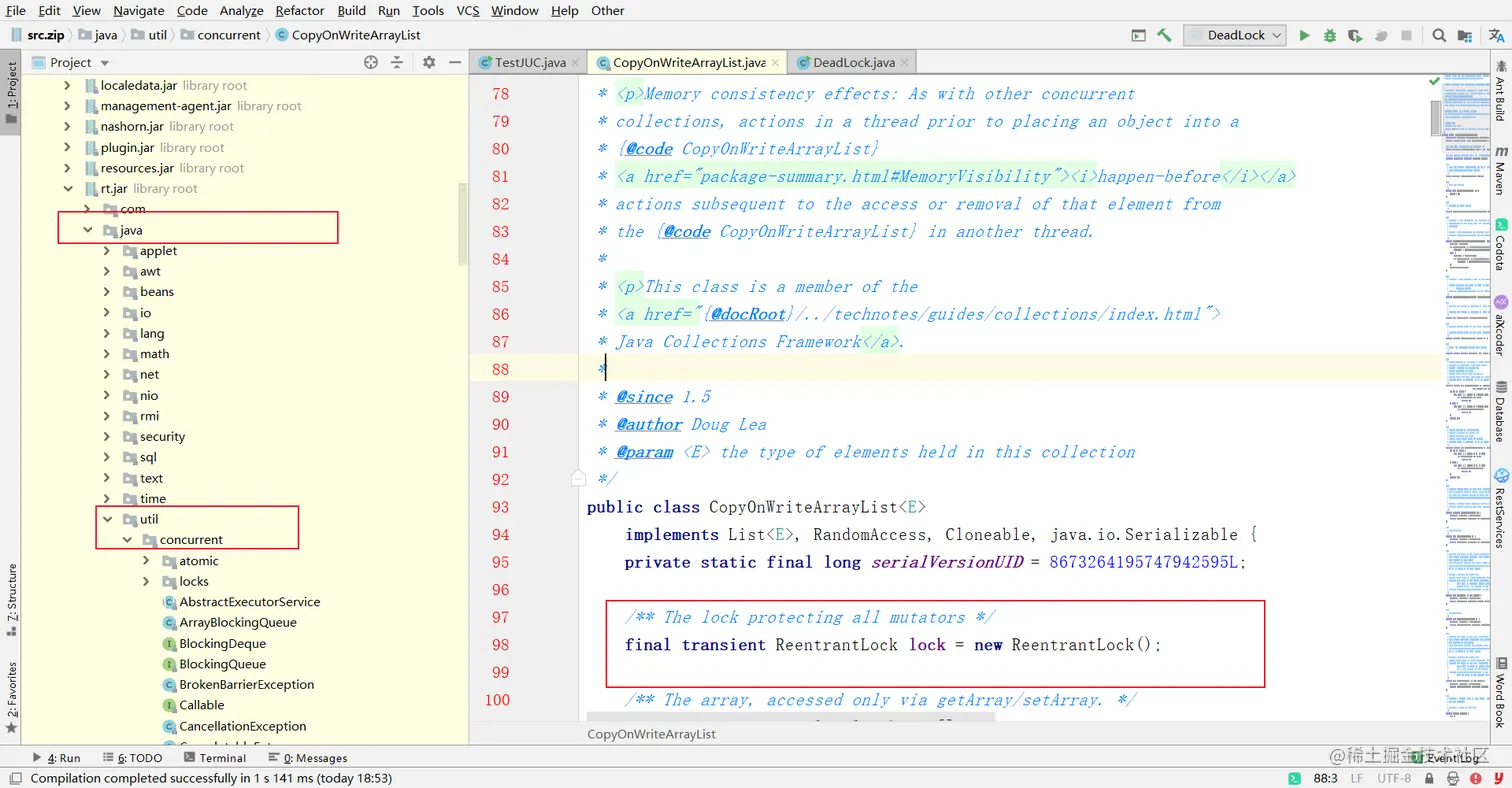This screenshot has width=1512, height=788.
Task: Open Project Structure folder icon
Action: 1467,35
